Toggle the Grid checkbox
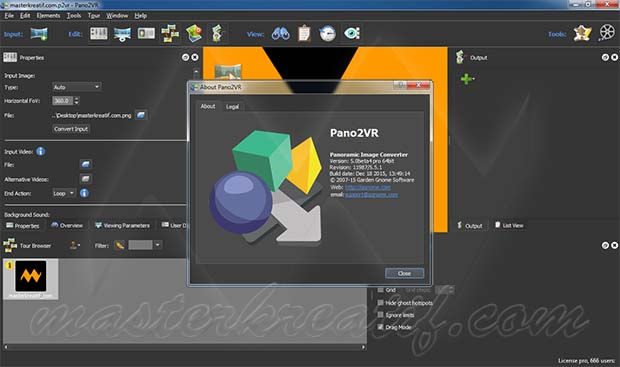Screen dimensions: 620x367 click(x=380, y=290)
